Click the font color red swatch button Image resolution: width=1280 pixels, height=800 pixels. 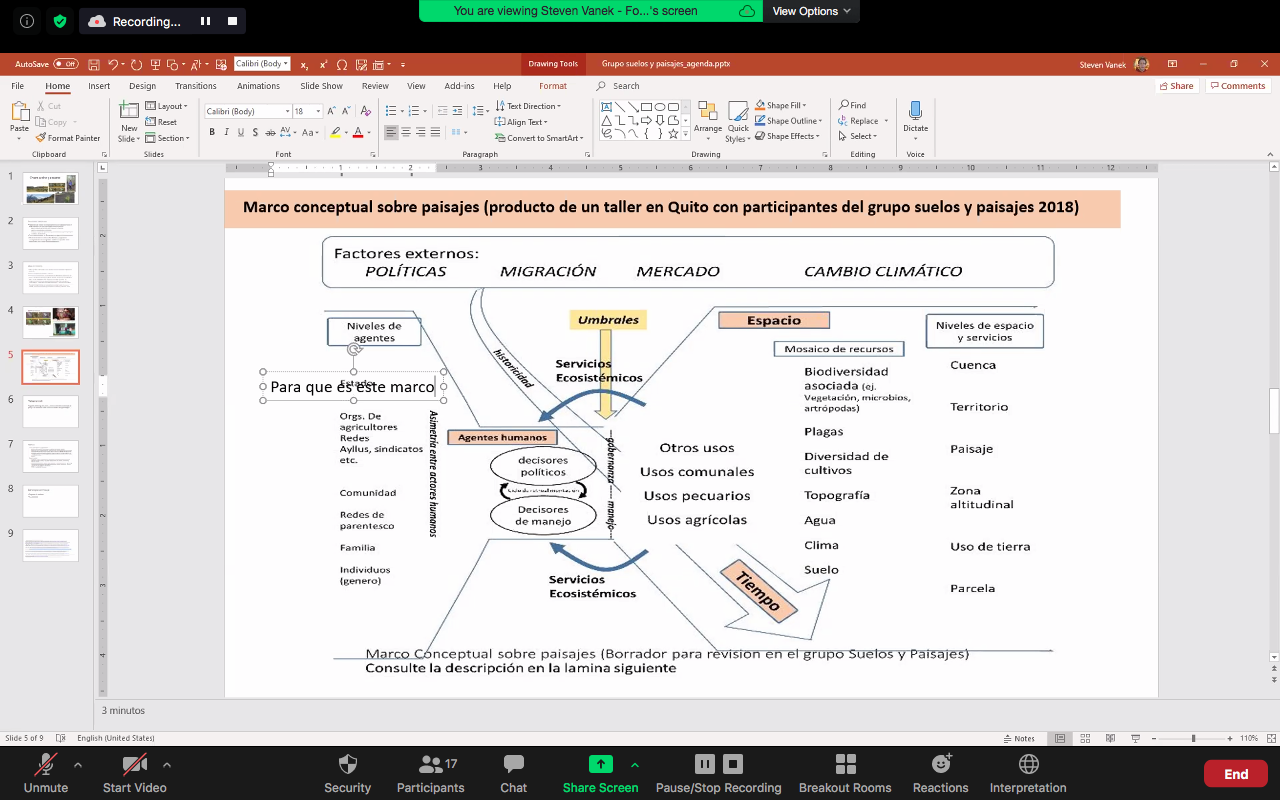(360, 132)
